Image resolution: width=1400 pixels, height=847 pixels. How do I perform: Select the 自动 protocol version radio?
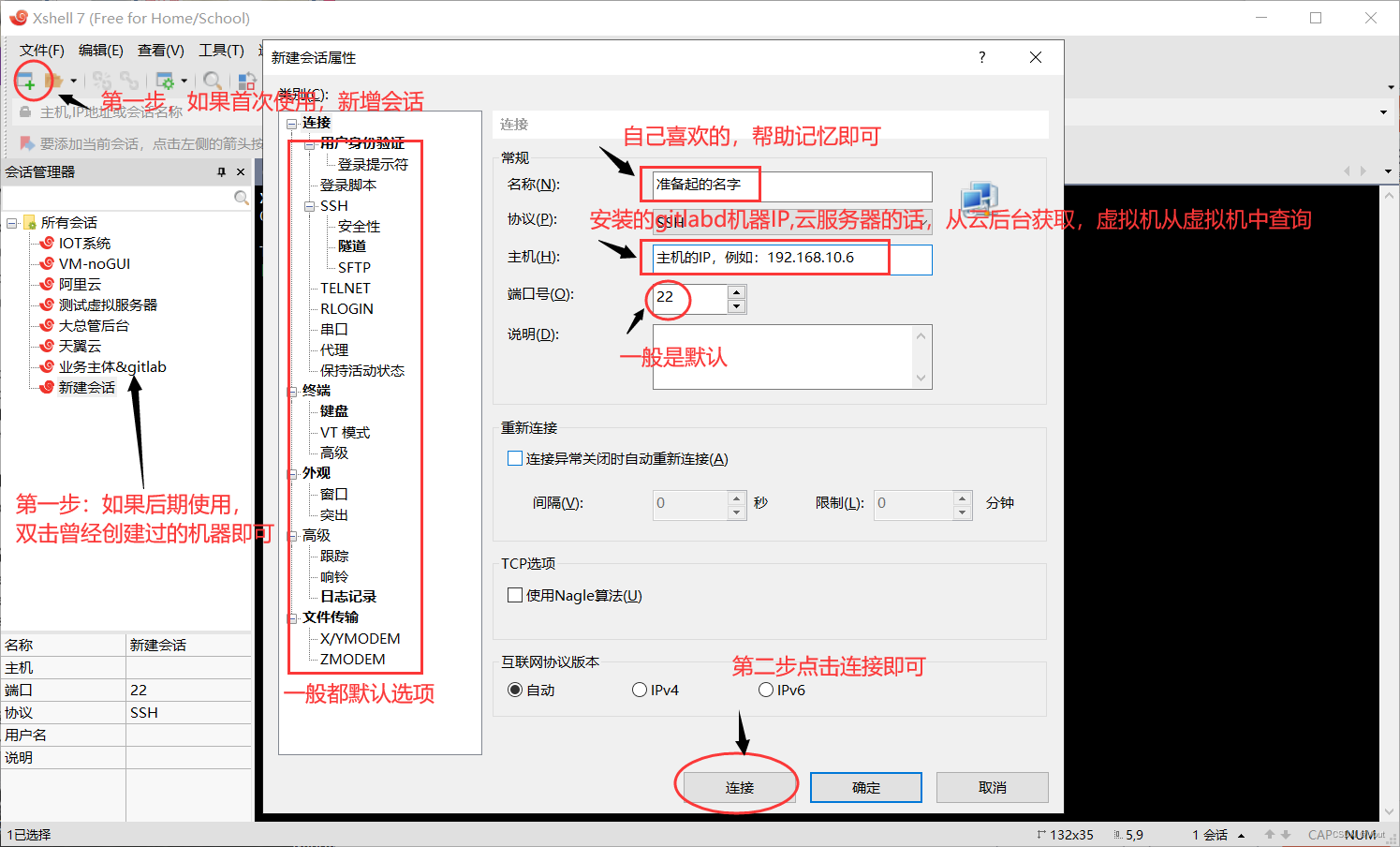tap(515, 690)
